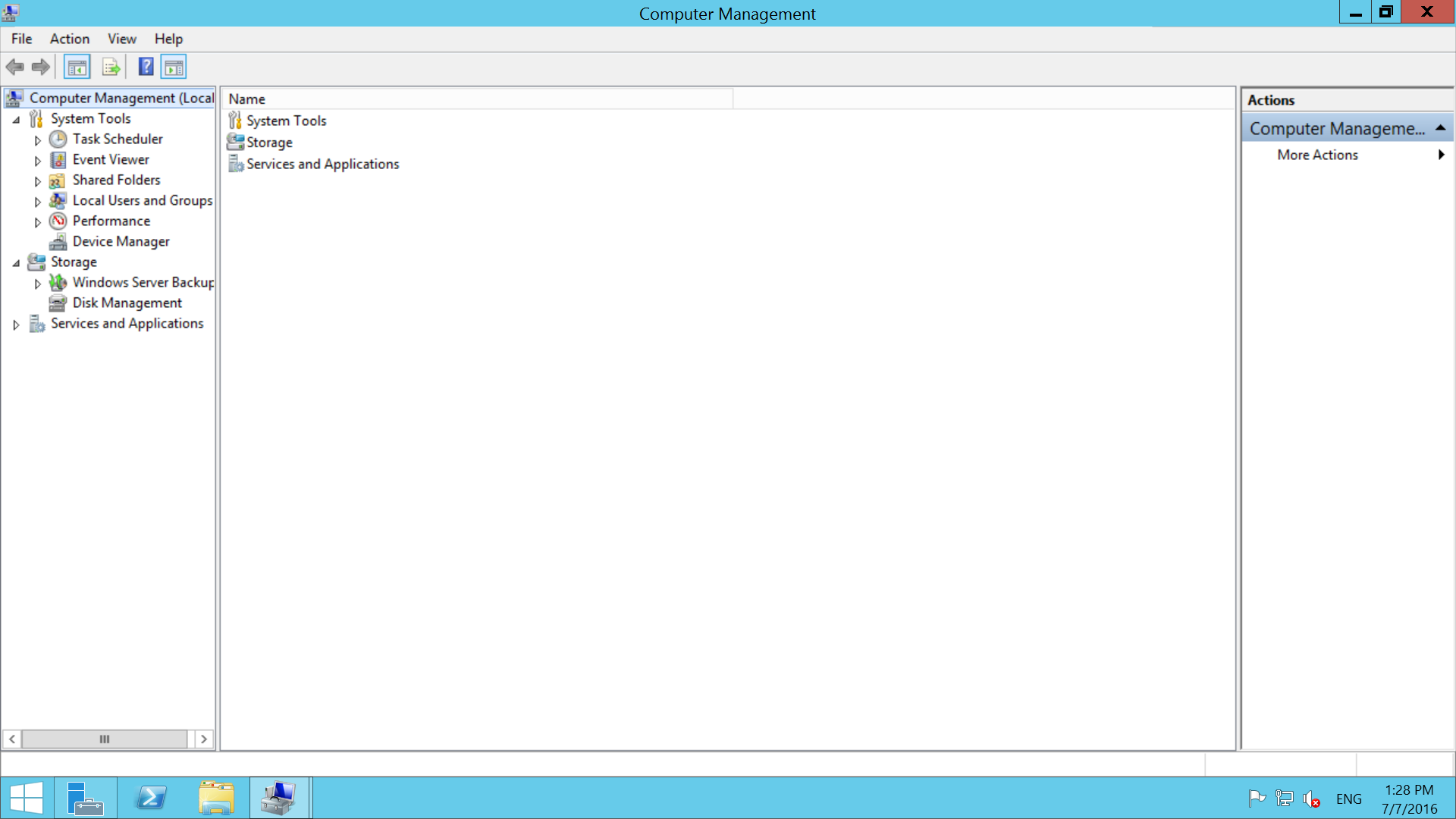This screenshot has height=819, width=1456.
Task: Select Disk Management label in tree
Action: point(127,303)
